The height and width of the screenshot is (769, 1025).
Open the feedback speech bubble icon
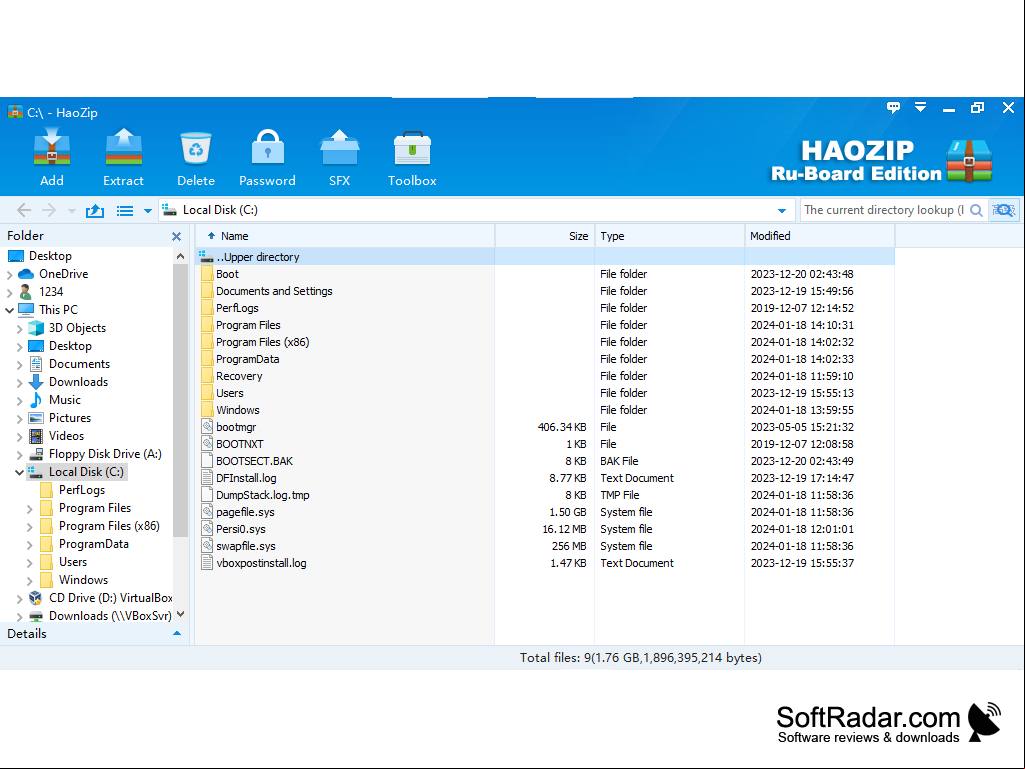click(893, 107)
